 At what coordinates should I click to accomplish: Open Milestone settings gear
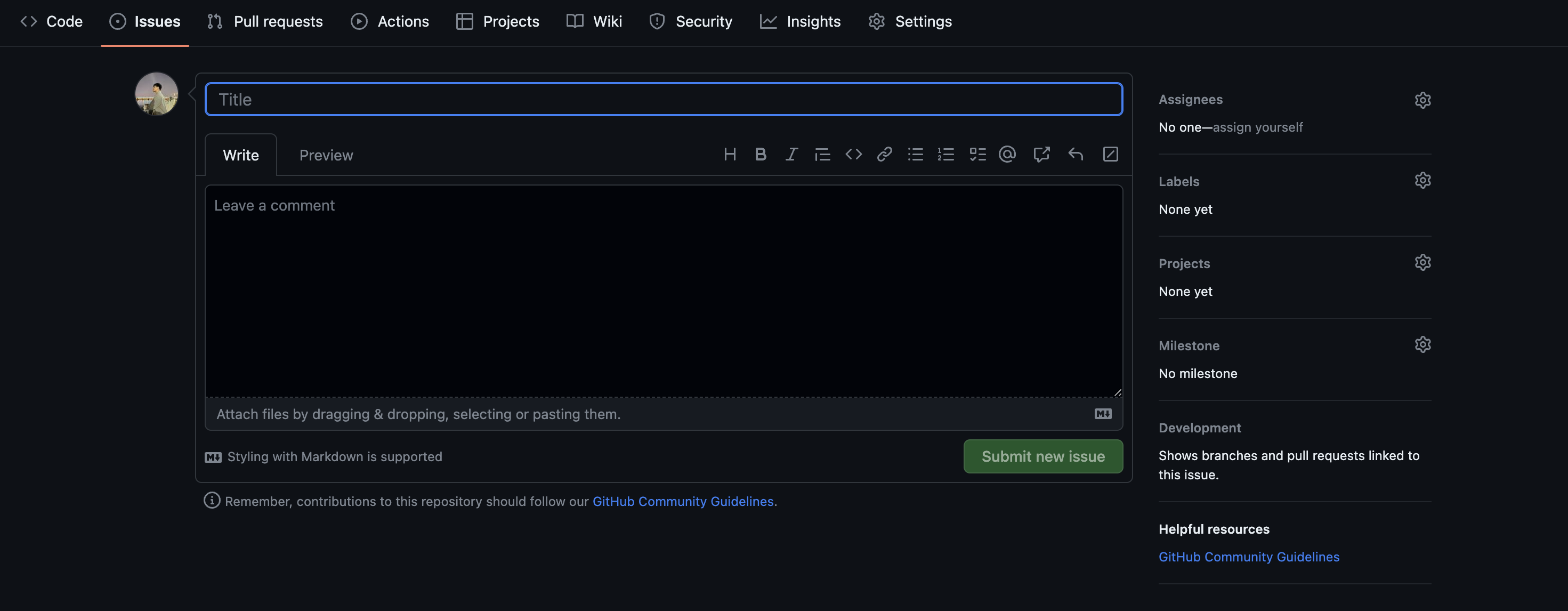pos(1422,345)
